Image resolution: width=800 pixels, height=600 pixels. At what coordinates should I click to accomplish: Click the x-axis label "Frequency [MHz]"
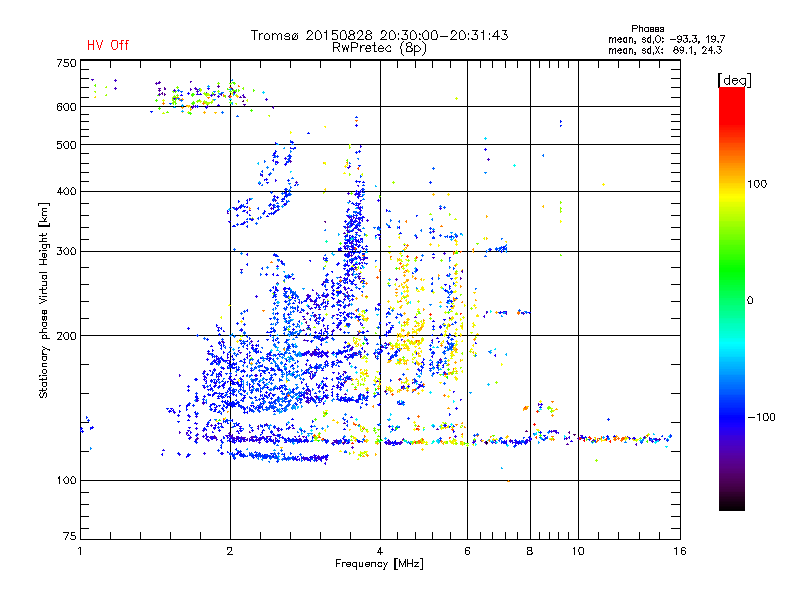pyautogui.click(x=379, y=564)
